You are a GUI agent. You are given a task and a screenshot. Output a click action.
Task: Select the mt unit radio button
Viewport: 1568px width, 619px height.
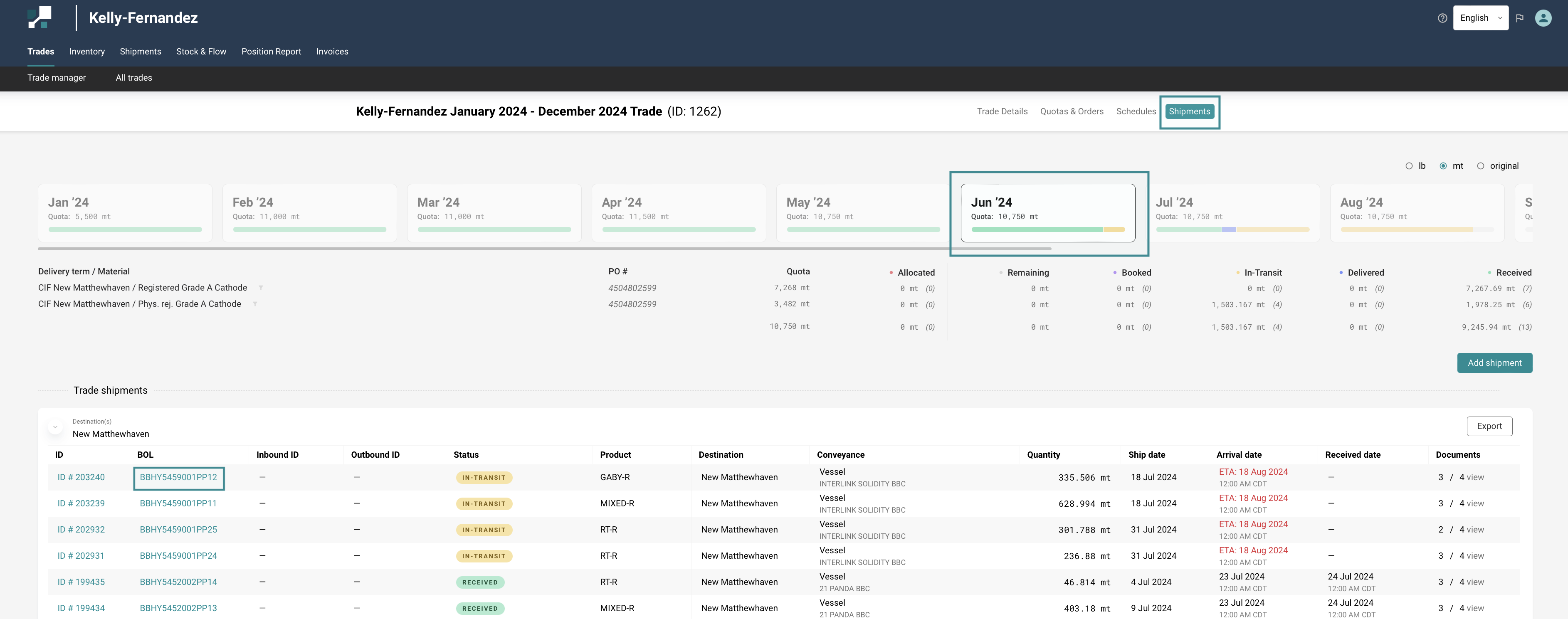(1442, 166)
